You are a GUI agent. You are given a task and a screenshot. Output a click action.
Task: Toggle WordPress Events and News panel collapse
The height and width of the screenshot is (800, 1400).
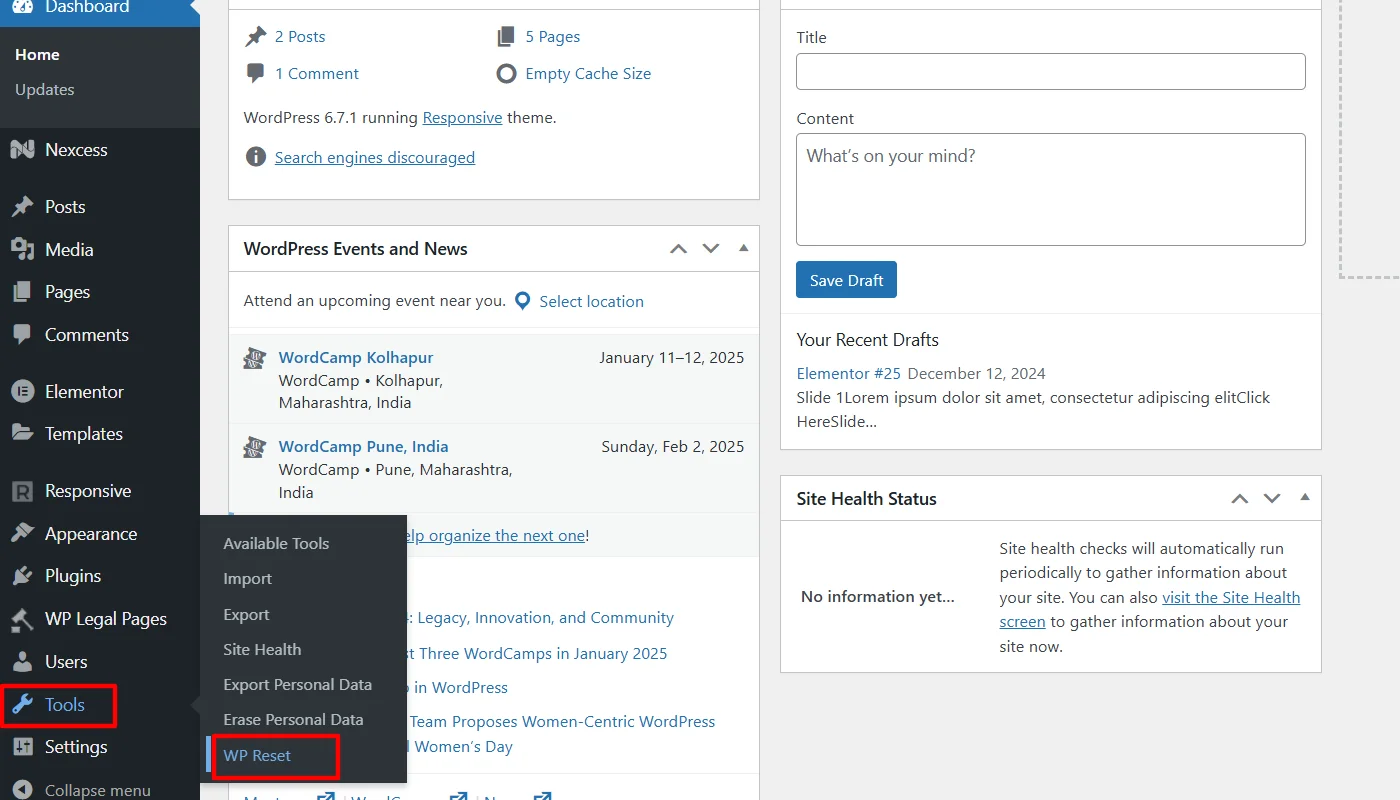(x=743, y=248)
